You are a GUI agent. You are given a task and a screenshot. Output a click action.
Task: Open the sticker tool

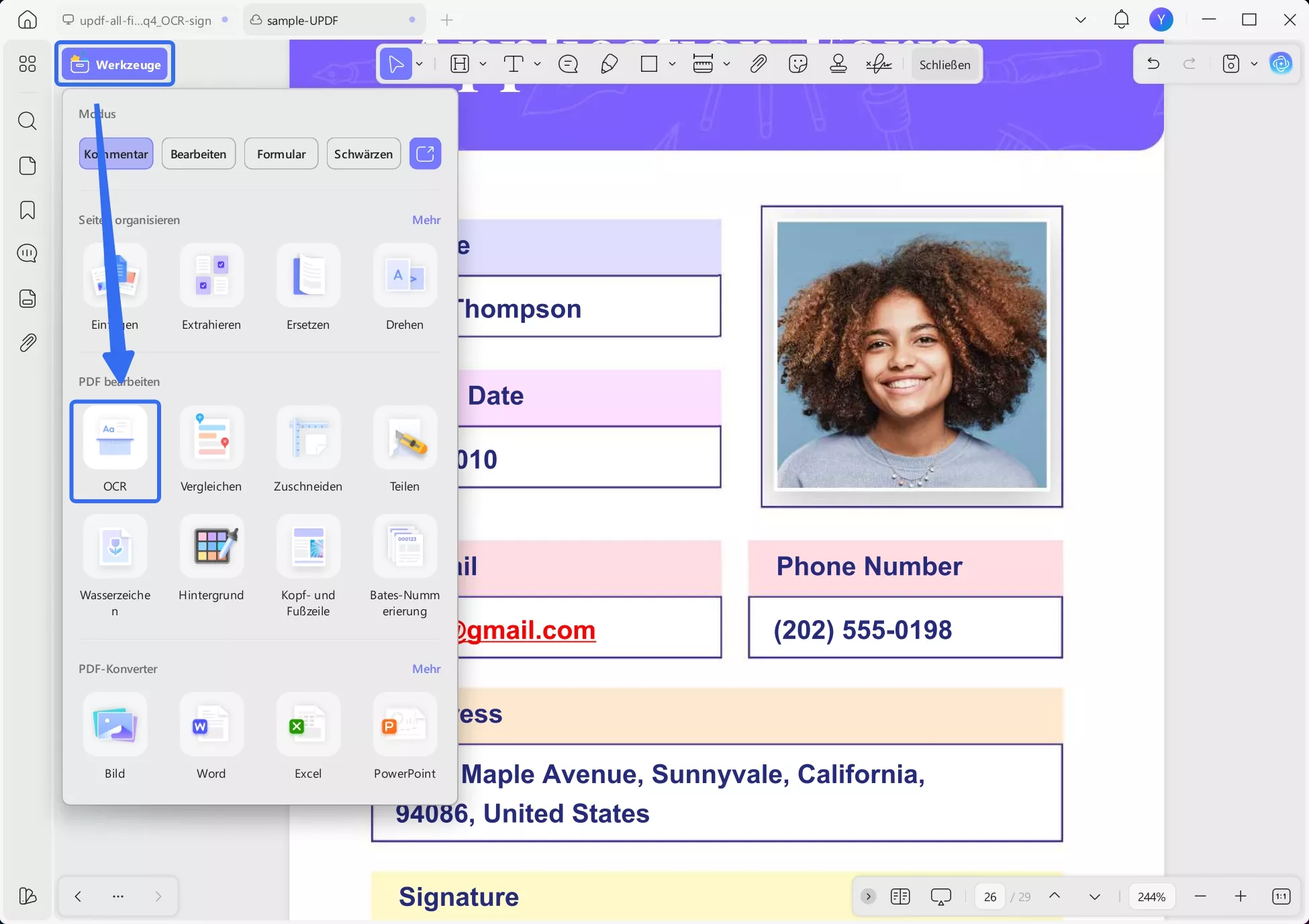tap(798, 64)
